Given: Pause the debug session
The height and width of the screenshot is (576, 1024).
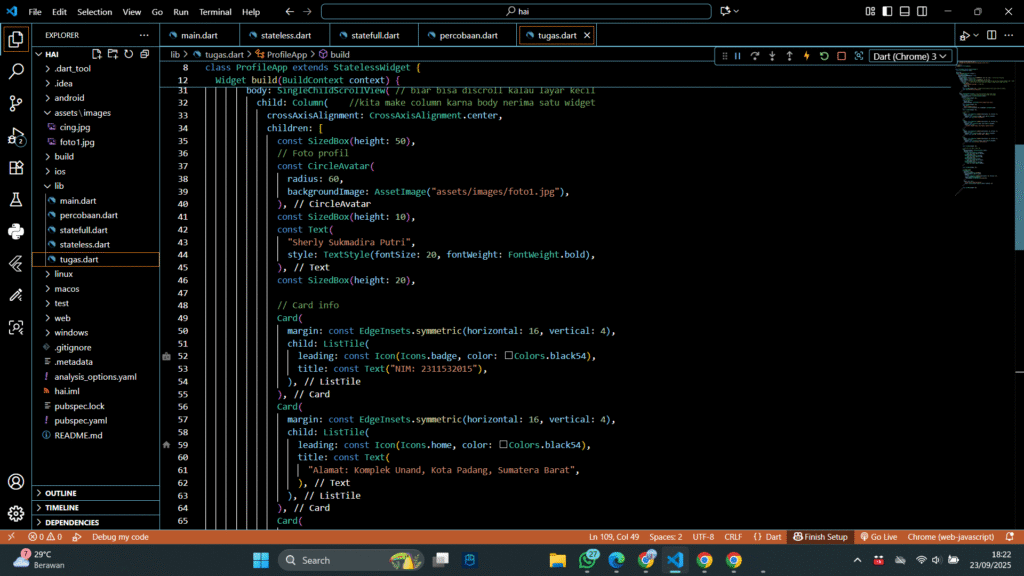Looking at the screenshot, I should (x=738, y=56).
